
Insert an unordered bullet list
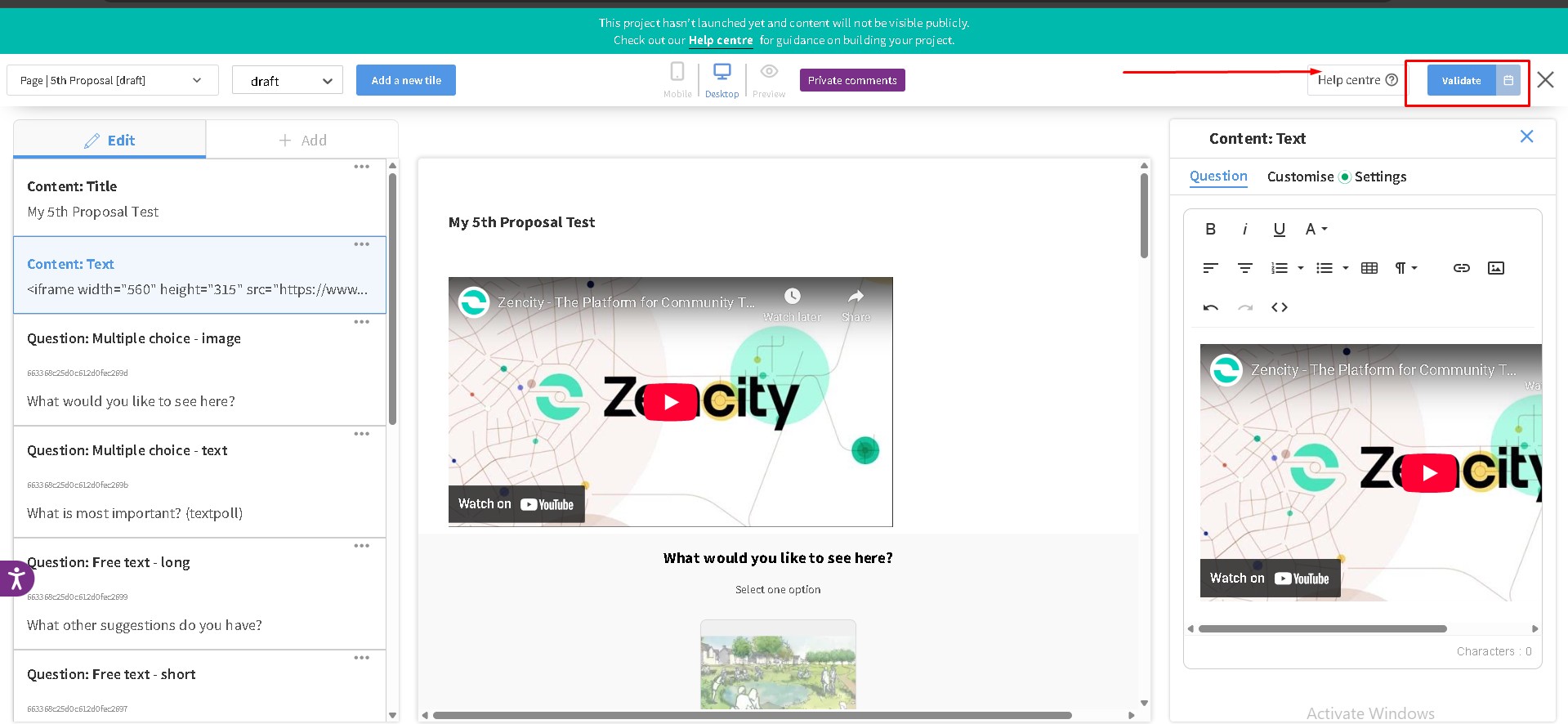click(x=1325, y=268)
